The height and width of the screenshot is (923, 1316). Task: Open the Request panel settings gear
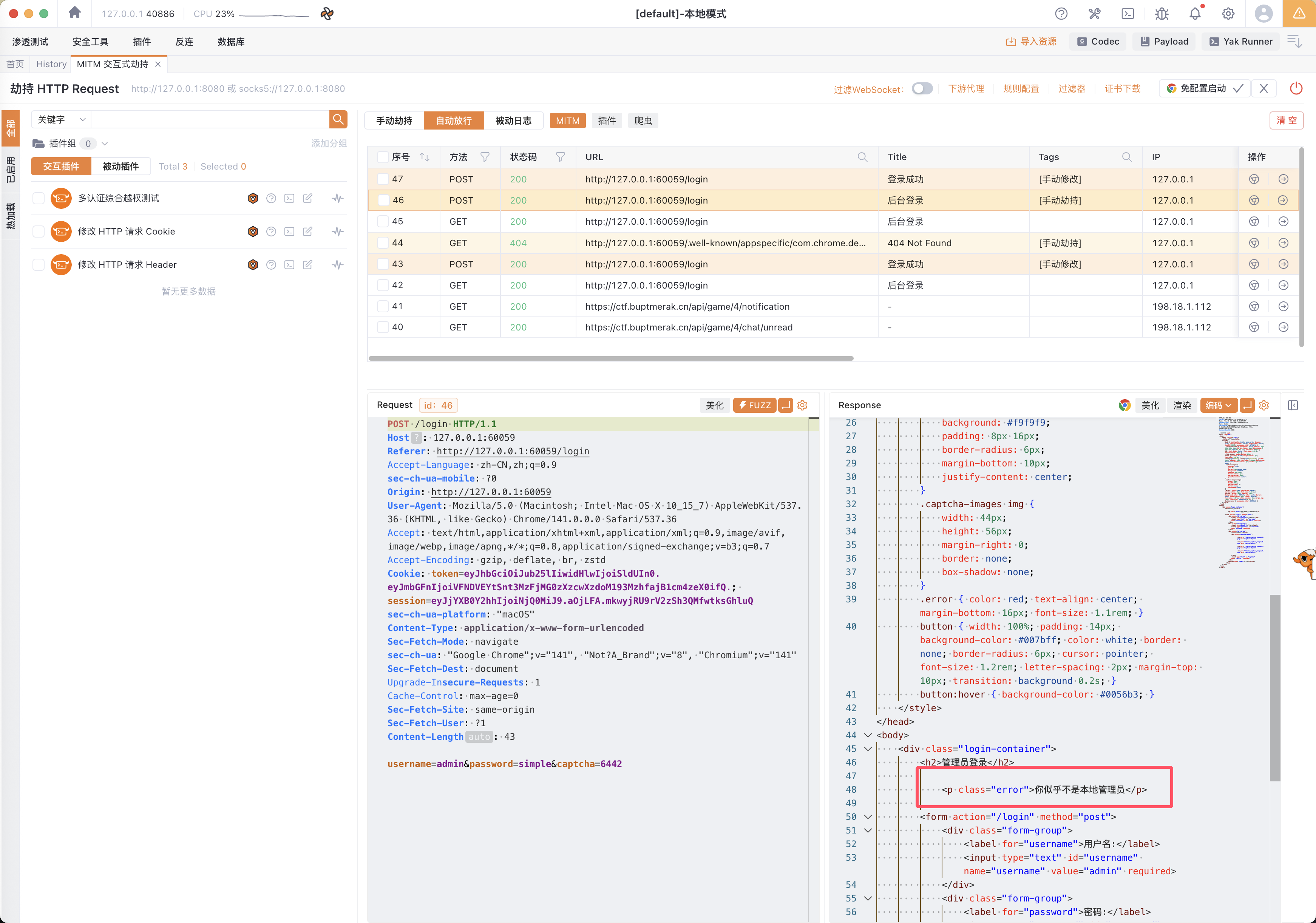[802, 405]
